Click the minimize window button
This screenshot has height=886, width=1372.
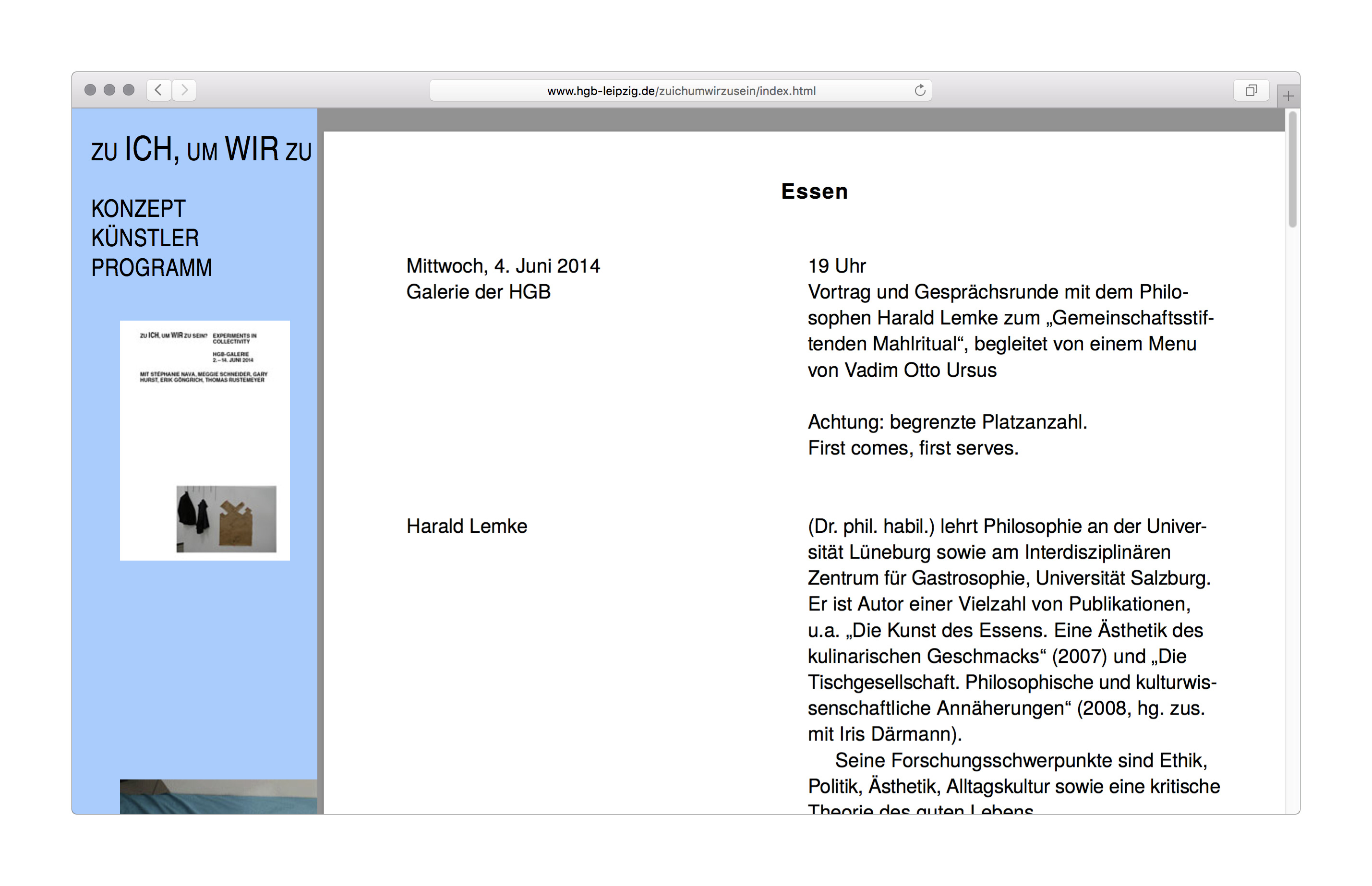[109, 90]
